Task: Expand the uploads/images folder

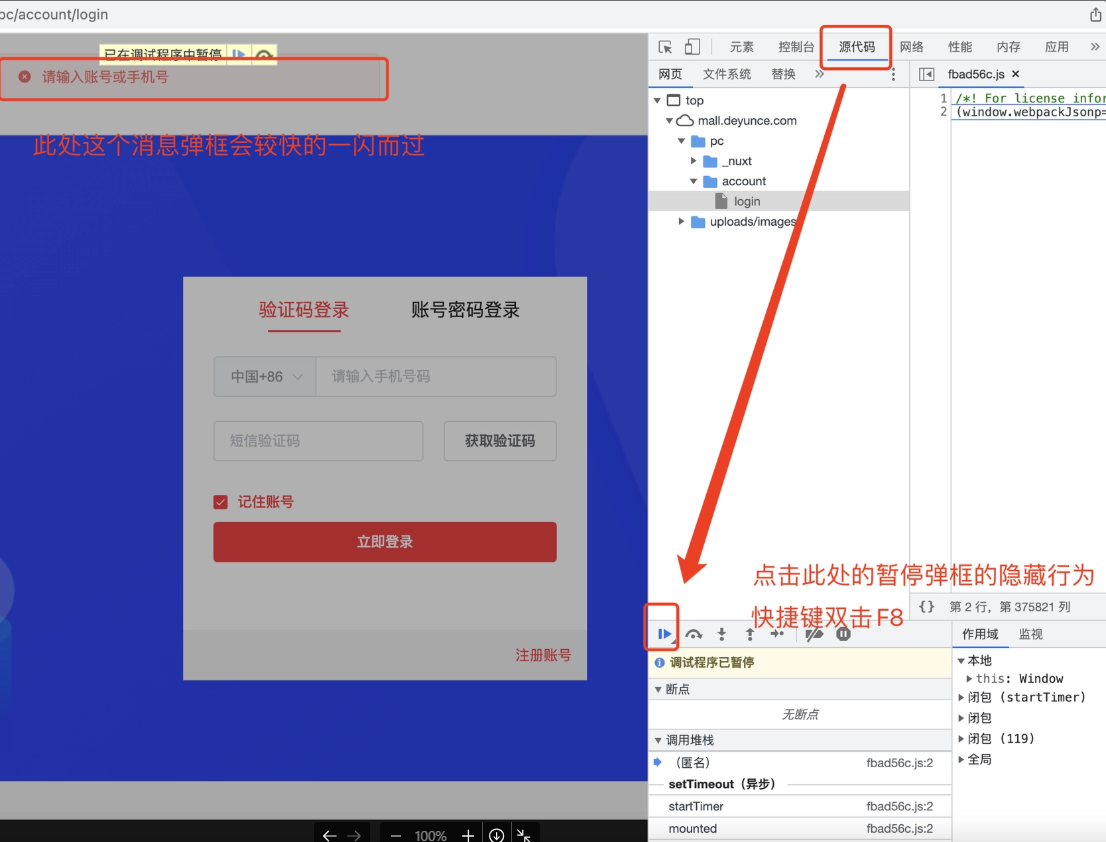Action: [x=681, y=221]
